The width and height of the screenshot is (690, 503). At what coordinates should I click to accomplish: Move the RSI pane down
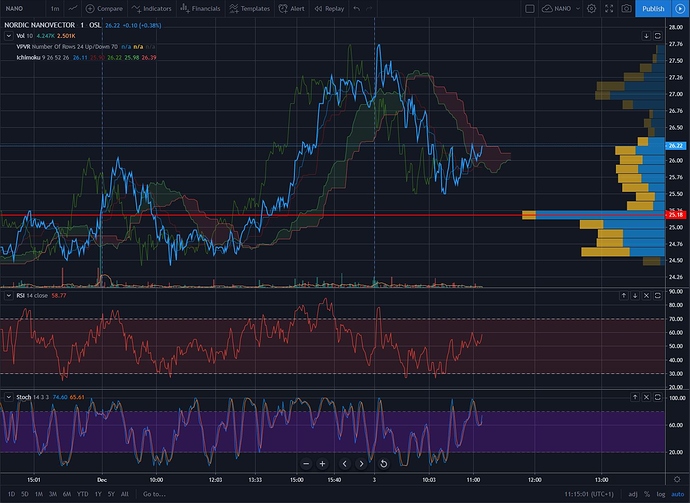pyautogui.click(x=635, y=295)
